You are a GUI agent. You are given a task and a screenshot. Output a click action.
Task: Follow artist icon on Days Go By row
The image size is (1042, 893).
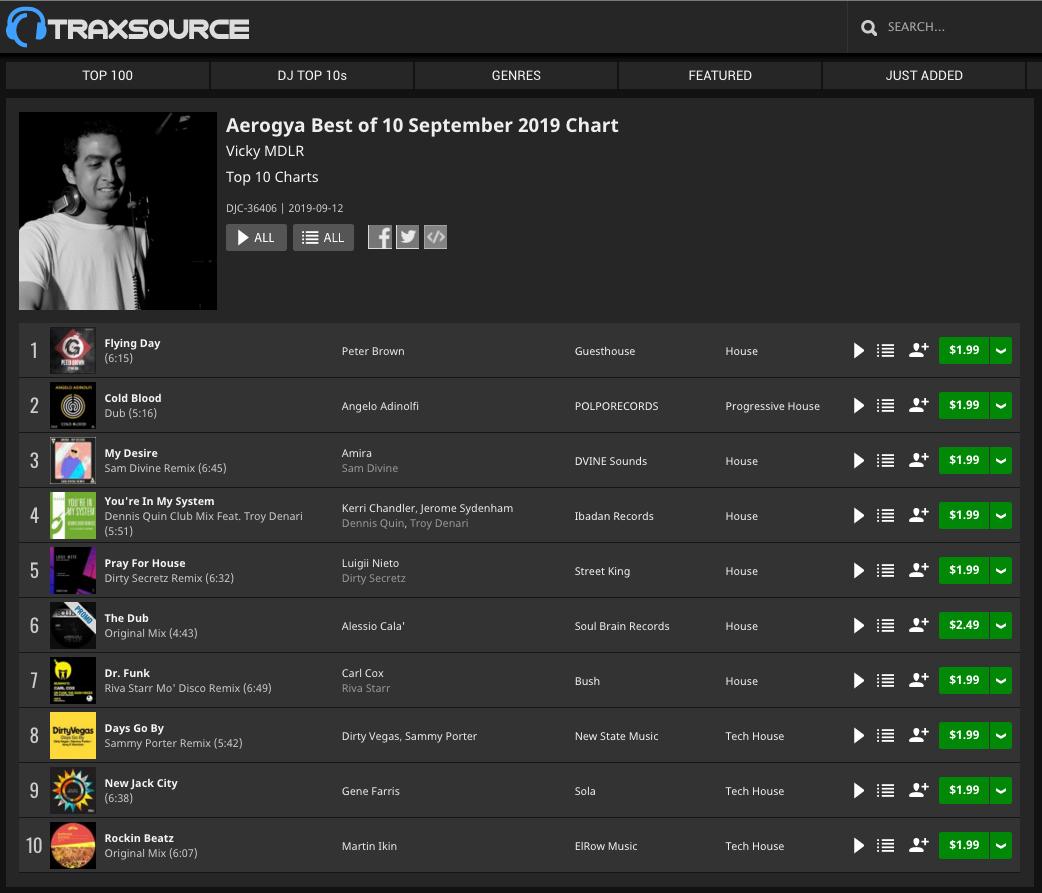click(918, 735)
